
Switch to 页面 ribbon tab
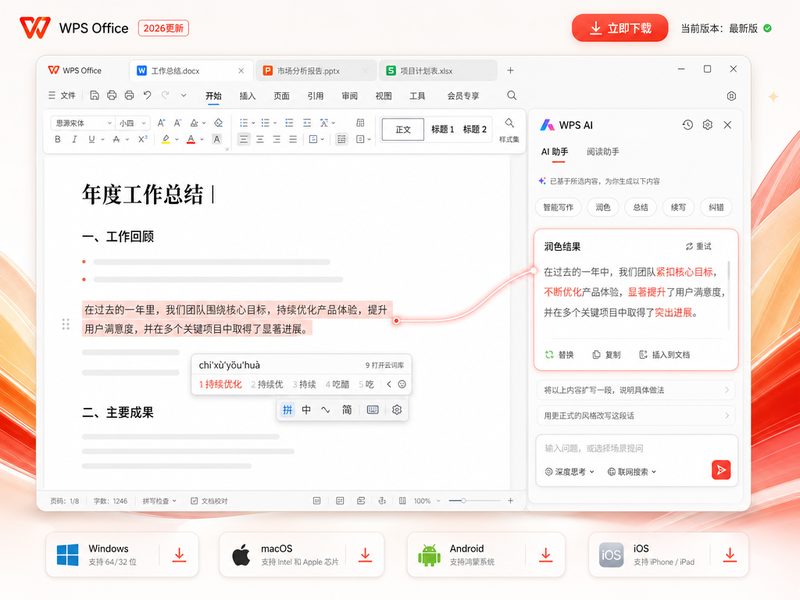281,95
